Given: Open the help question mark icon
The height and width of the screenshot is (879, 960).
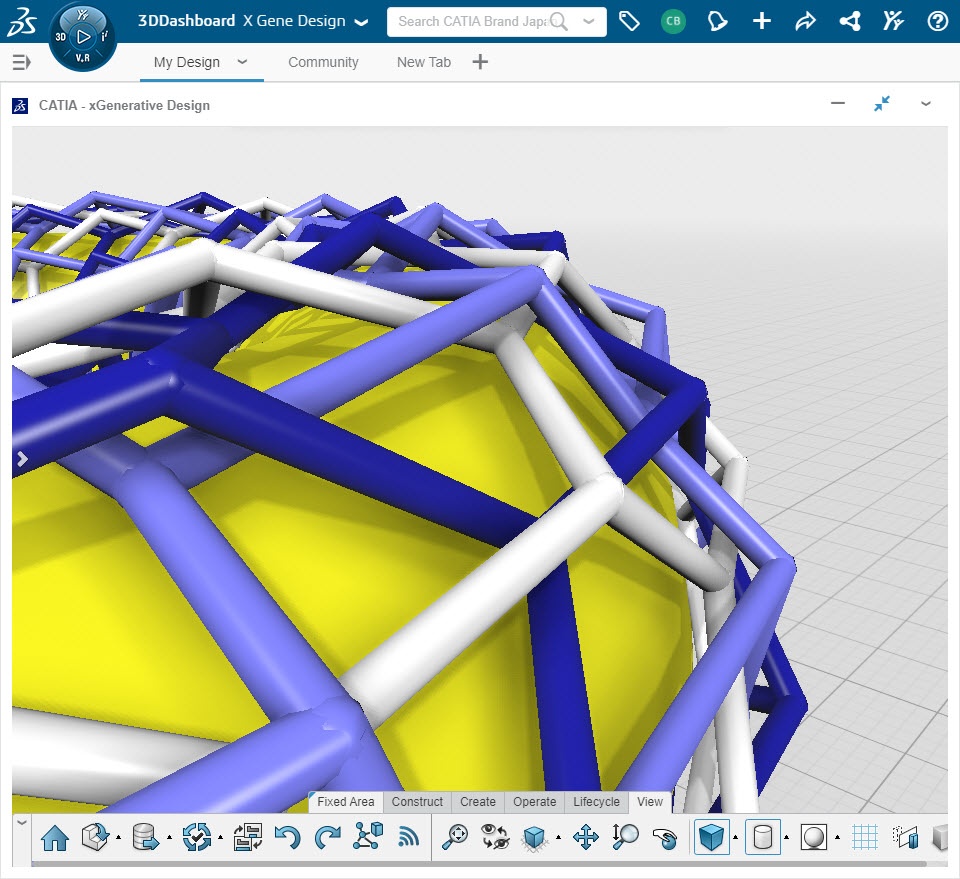Looking at the screenshot, I should 937,21.
